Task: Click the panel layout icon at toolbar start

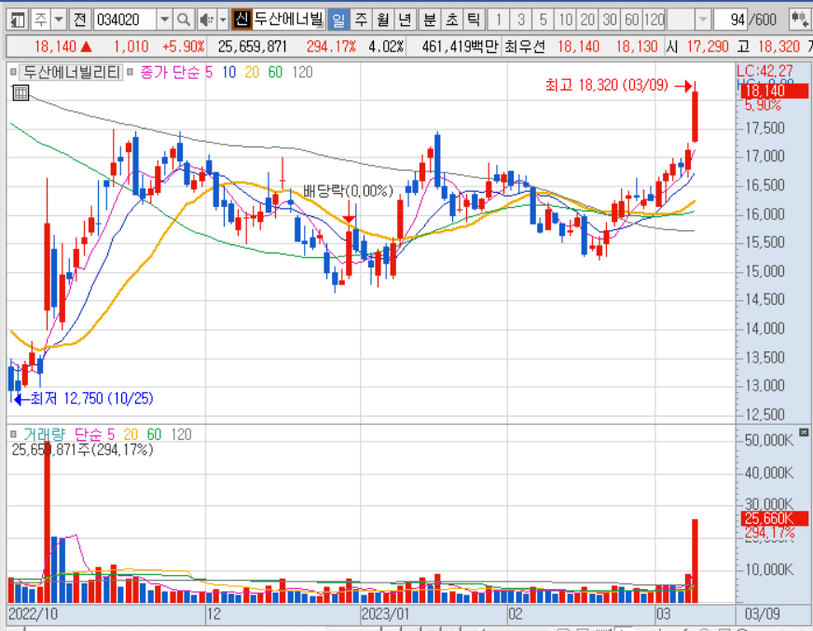Action: click(x=18, y=20)
